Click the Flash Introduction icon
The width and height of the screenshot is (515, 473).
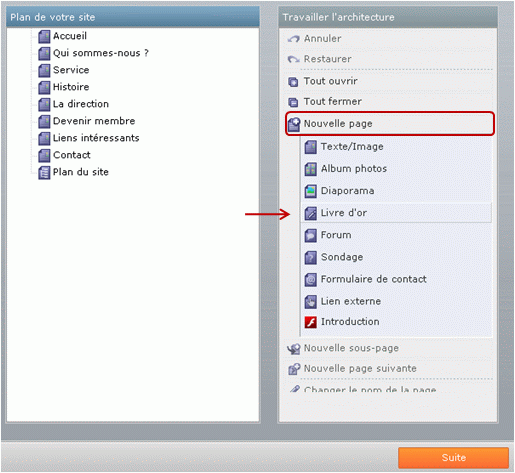pos(311,322)
